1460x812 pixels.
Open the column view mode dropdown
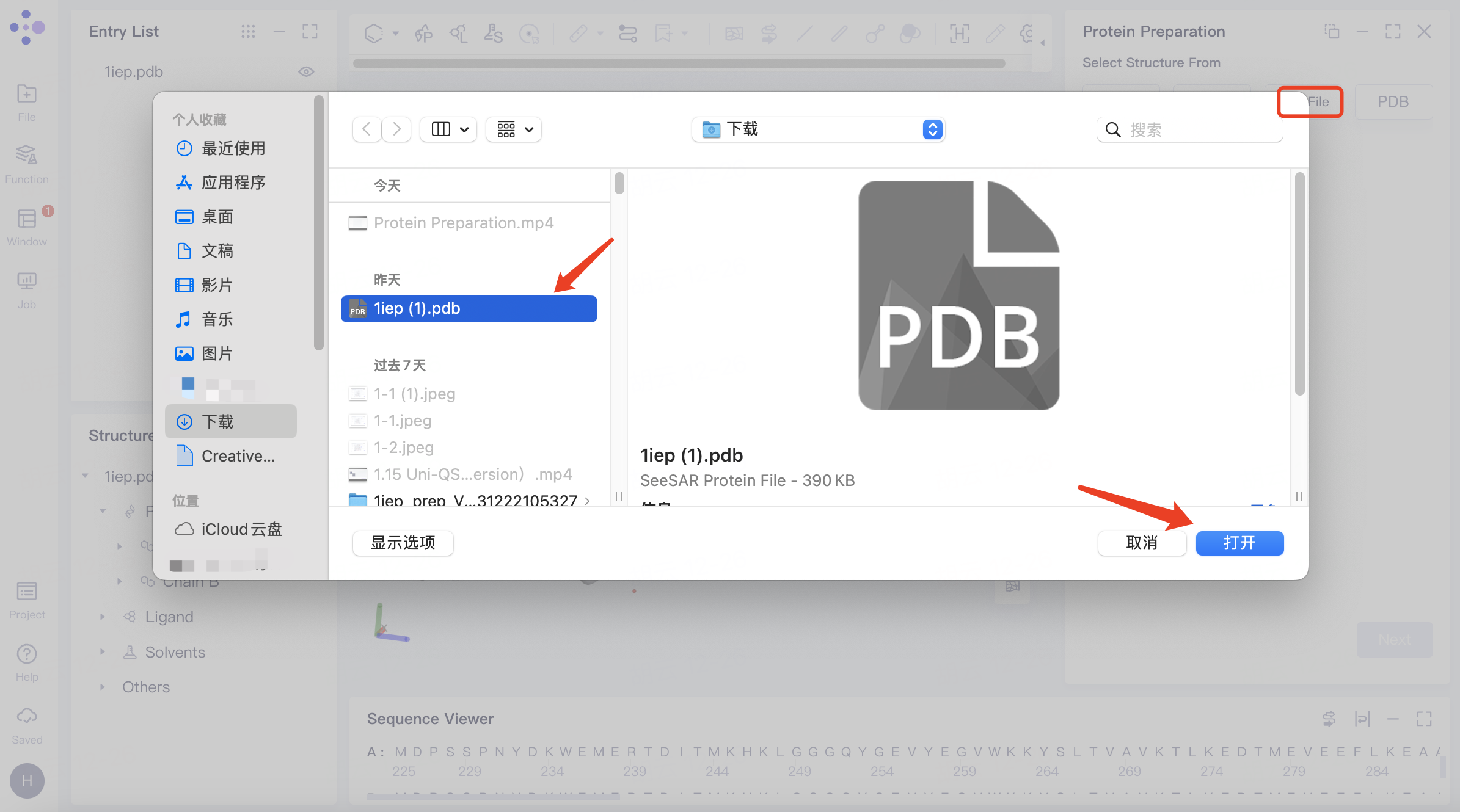(449, 129)
